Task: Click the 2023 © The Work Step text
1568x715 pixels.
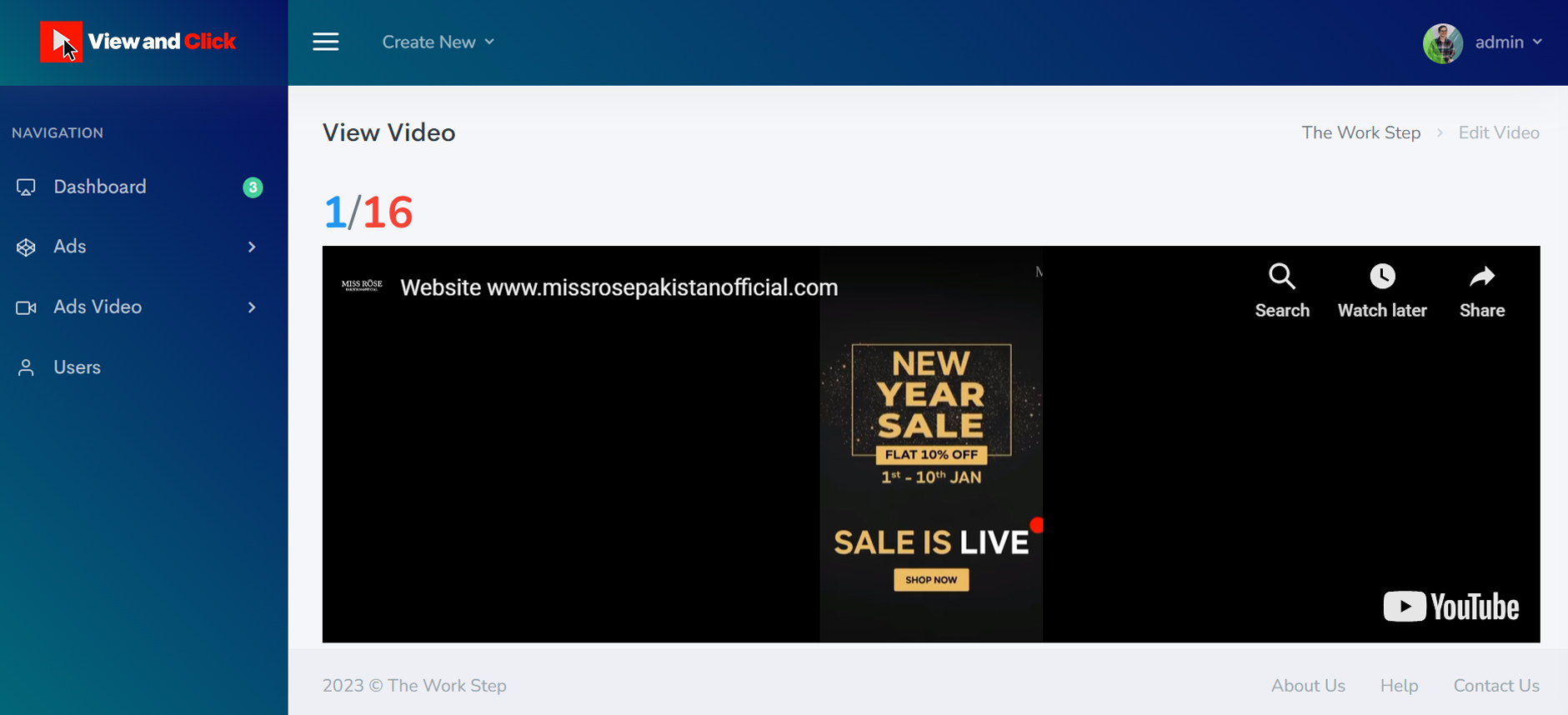Action: [414, 685]
